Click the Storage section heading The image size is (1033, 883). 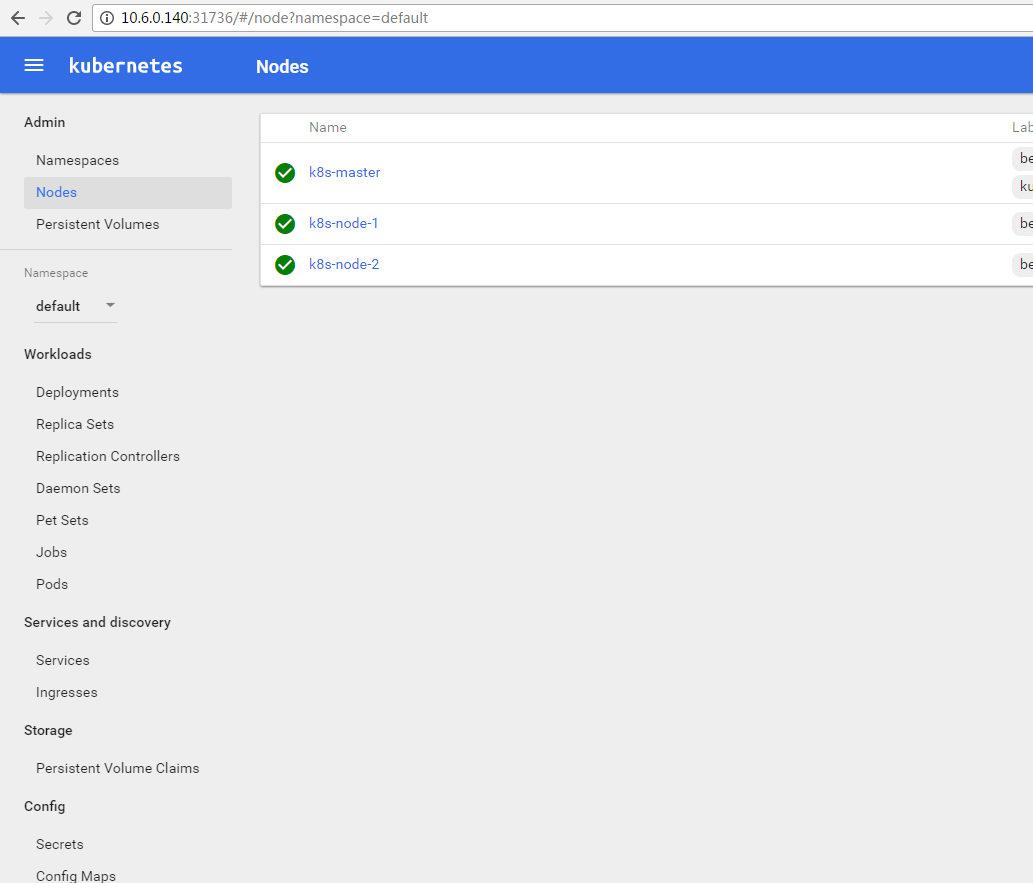click(x=48, y=730)
